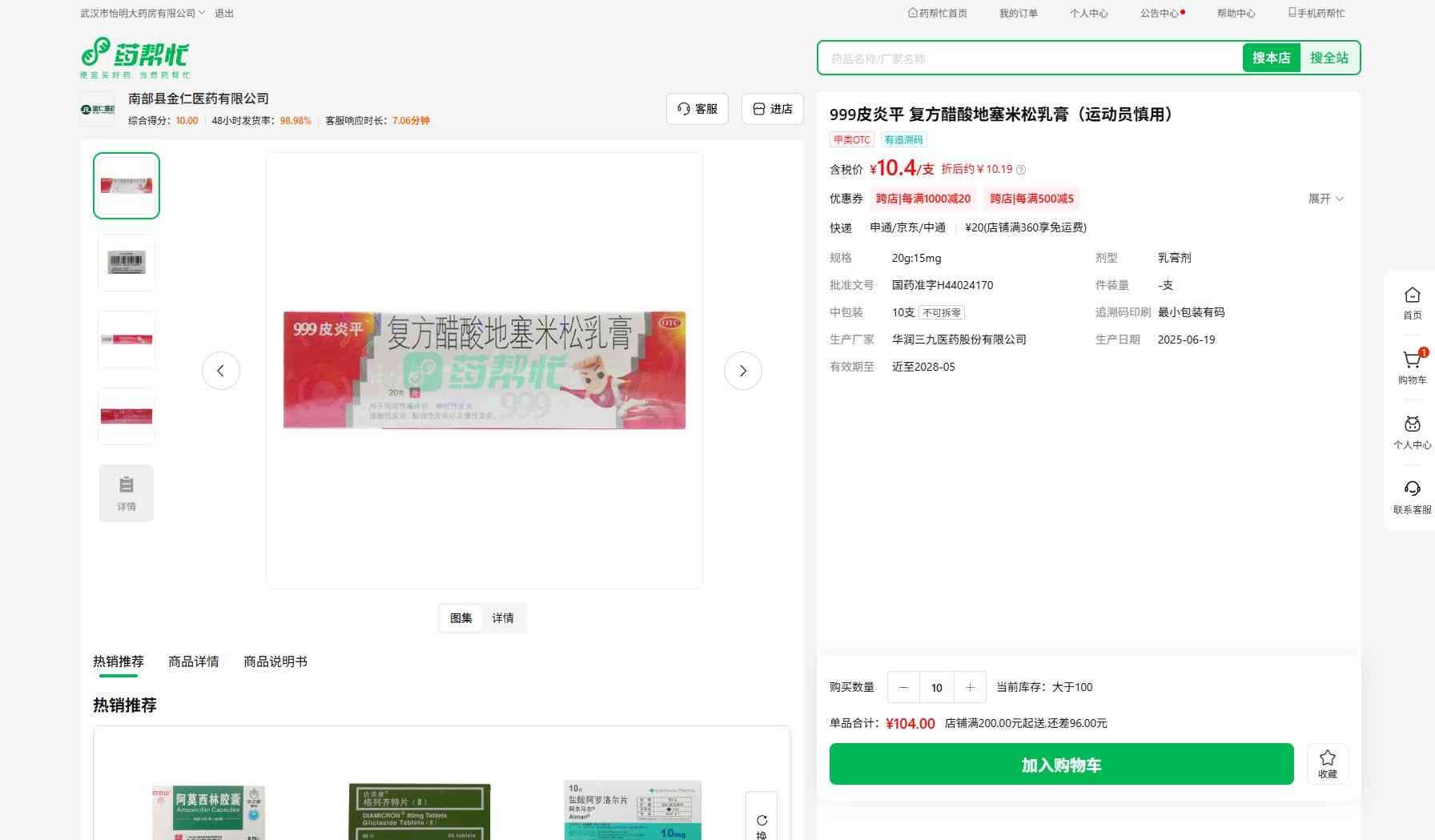This screenshot has height=840, width=1435.
Task: Show previous product image with left arrow
Action: (220, 371)
